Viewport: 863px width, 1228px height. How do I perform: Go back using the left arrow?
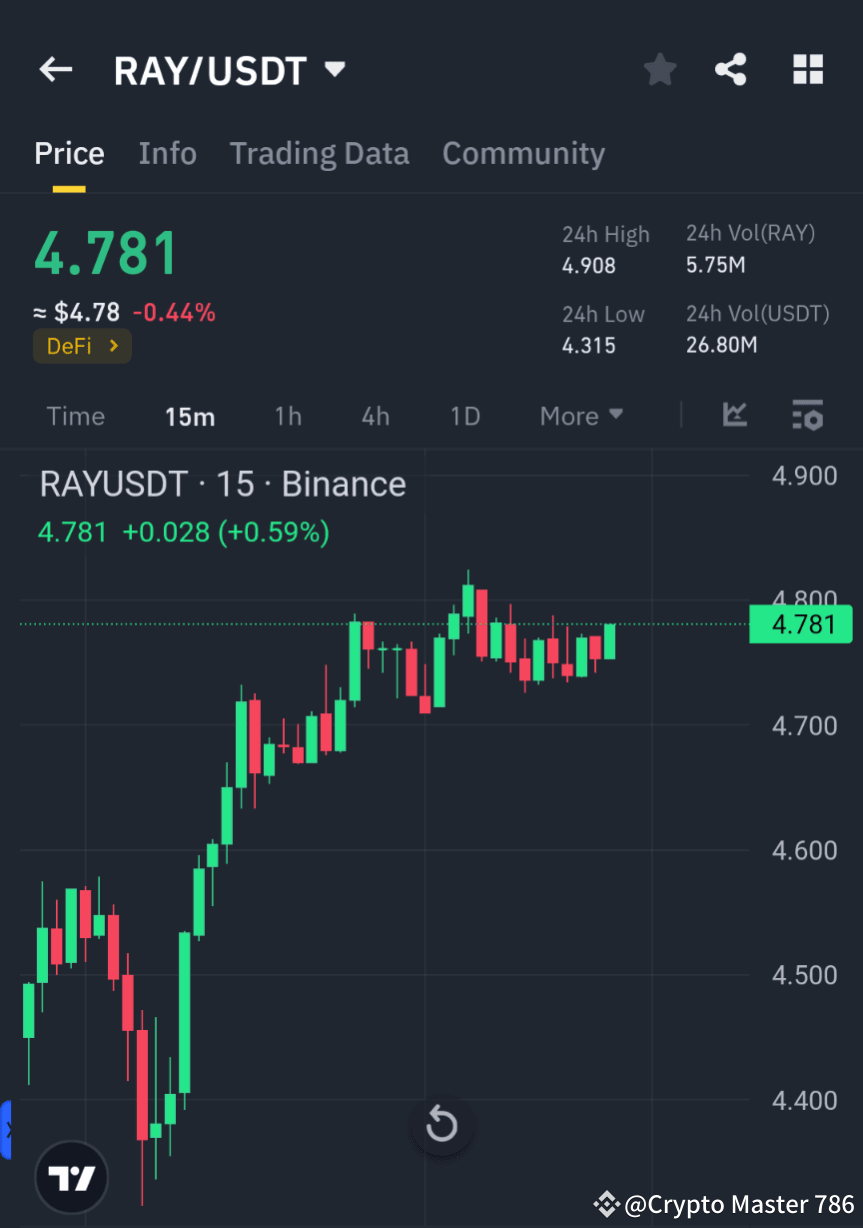coord(55,69)
